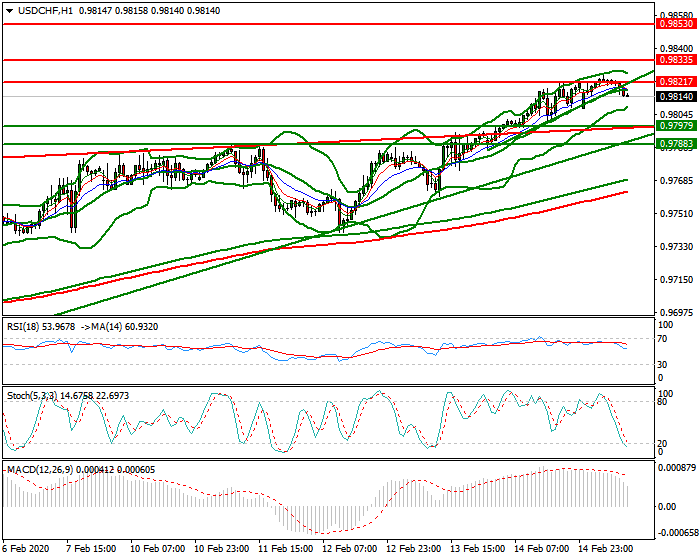Click the 14 Feb 23:00 time axis label
This screenshot has width=700, height=560.
[x=606, y=548]
